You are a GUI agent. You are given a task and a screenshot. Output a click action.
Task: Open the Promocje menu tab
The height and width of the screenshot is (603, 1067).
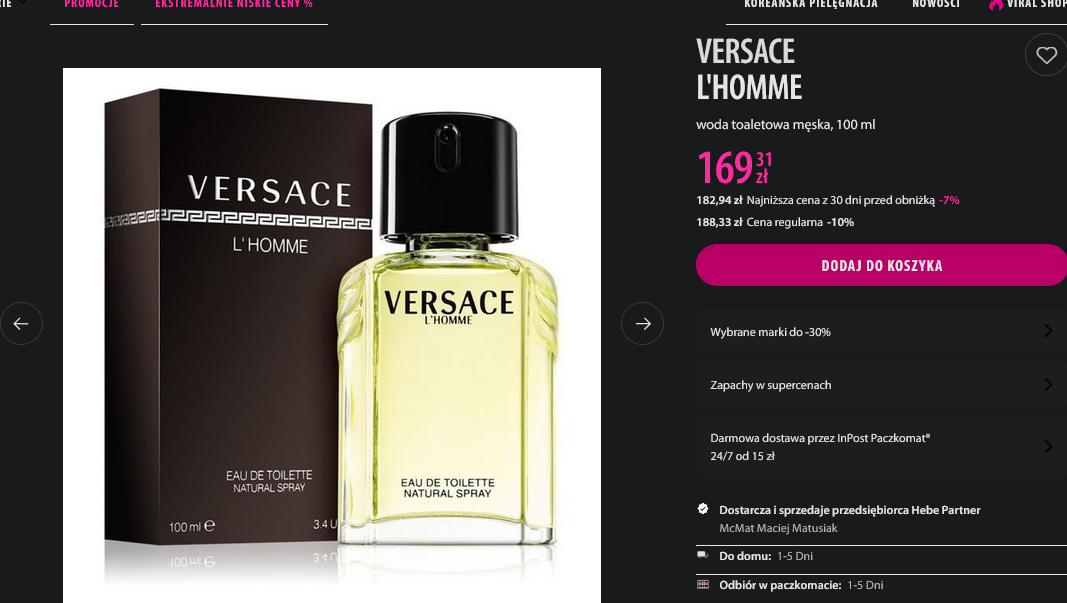92,5
